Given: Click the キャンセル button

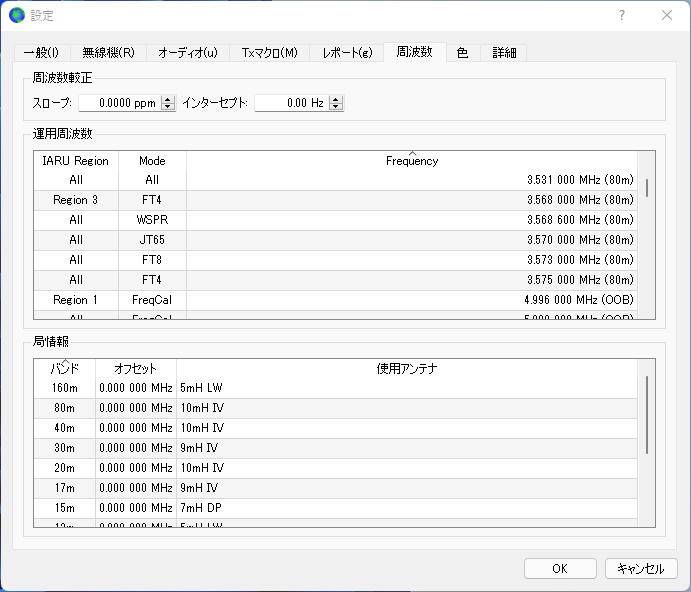Looking at the screenshot, I should pyautogui.click(x=641, y=569).
